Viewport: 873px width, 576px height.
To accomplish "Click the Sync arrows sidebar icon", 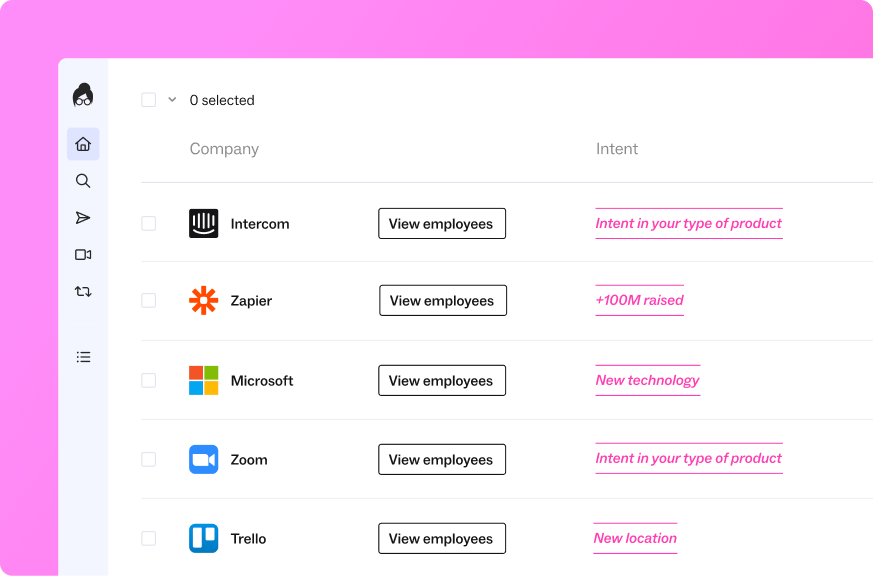I will pos(83,292).
